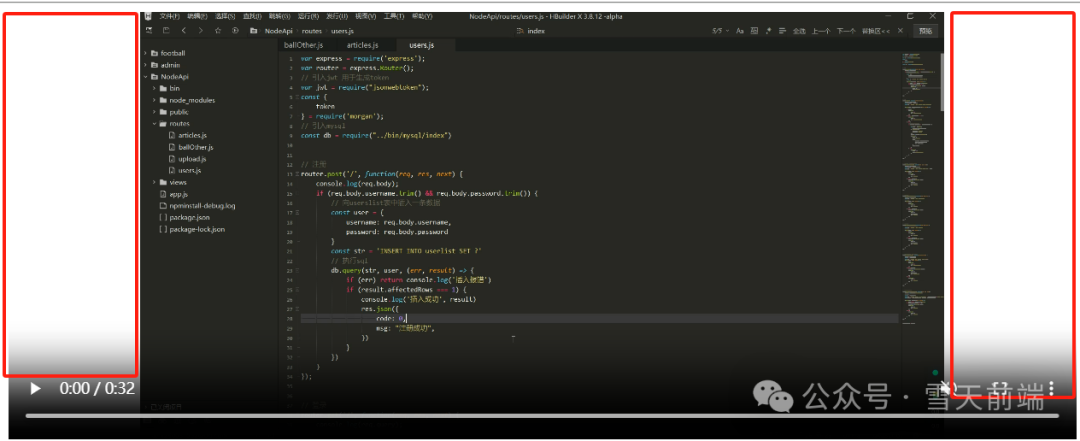Click the run icon in toolbar
This screenshot has width=1080, height=441.
click(235, 31)
